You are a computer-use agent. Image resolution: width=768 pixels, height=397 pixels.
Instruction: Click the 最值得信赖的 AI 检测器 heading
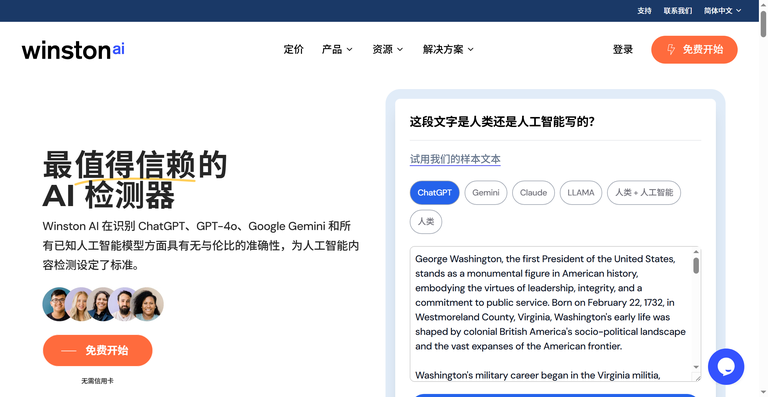click(135, 180)
